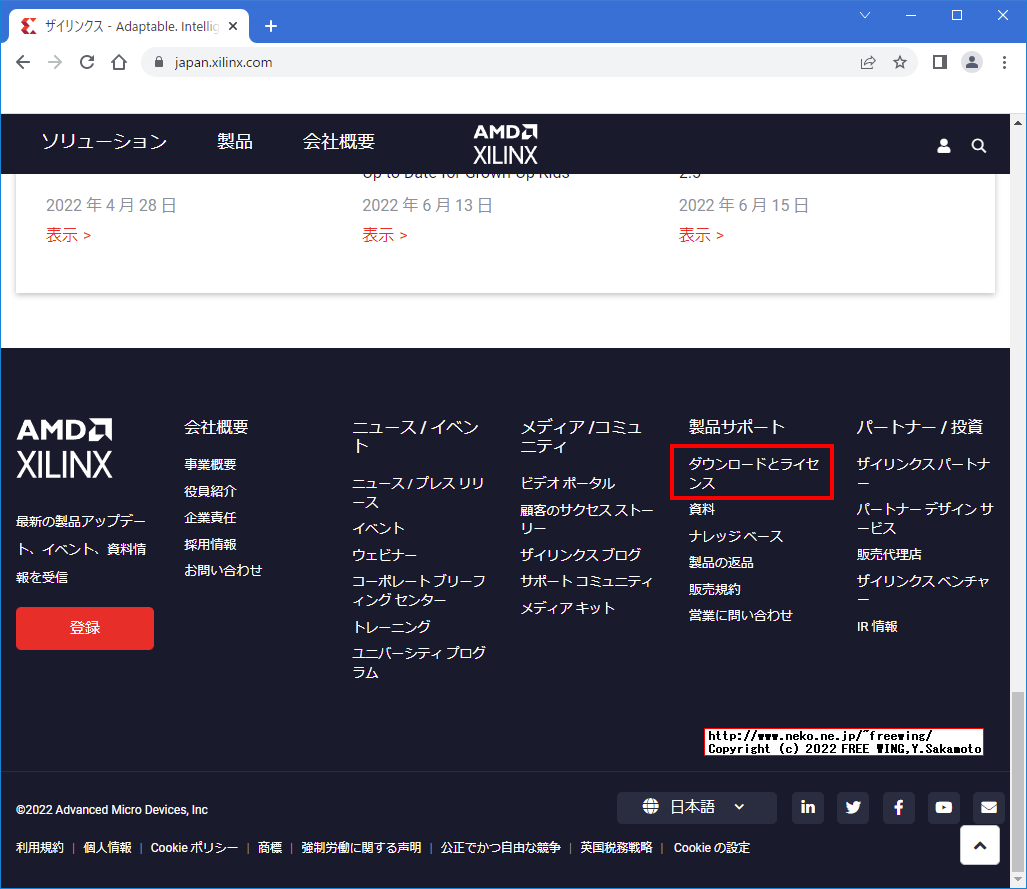Image resolution: width=1027 pixels, height=889 pixels.
Task: Open the 日本語 language selector
Action: point(695,807)
